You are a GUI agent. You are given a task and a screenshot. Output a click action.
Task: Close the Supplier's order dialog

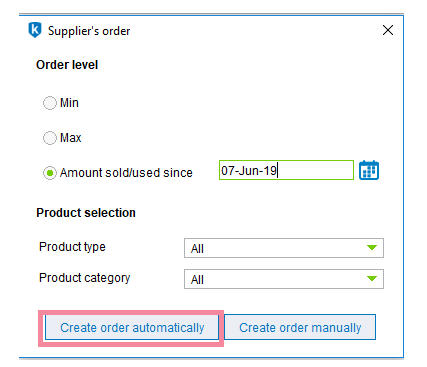tap(388, 30)
